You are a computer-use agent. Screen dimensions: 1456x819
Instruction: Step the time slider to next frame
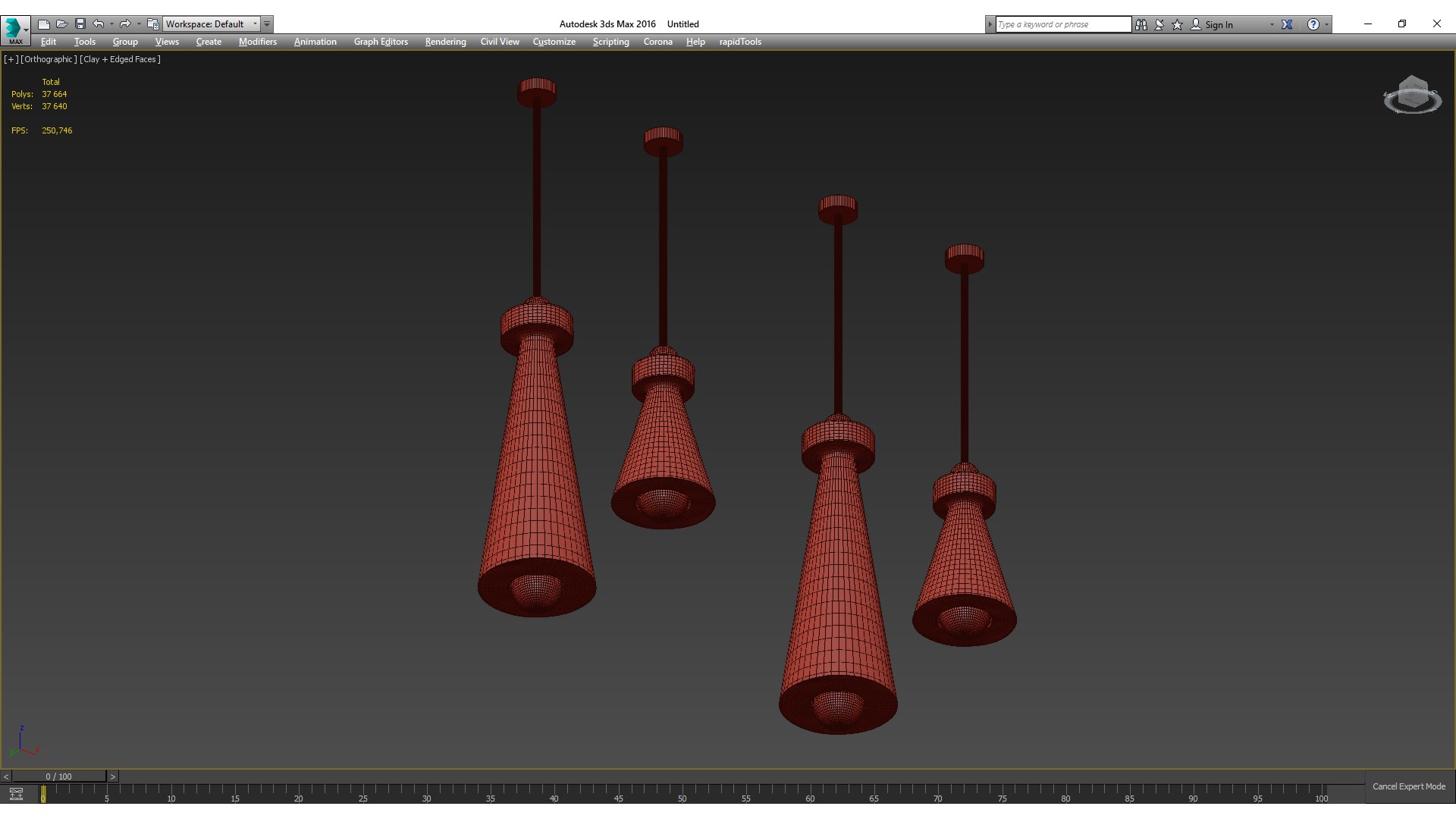112,777
